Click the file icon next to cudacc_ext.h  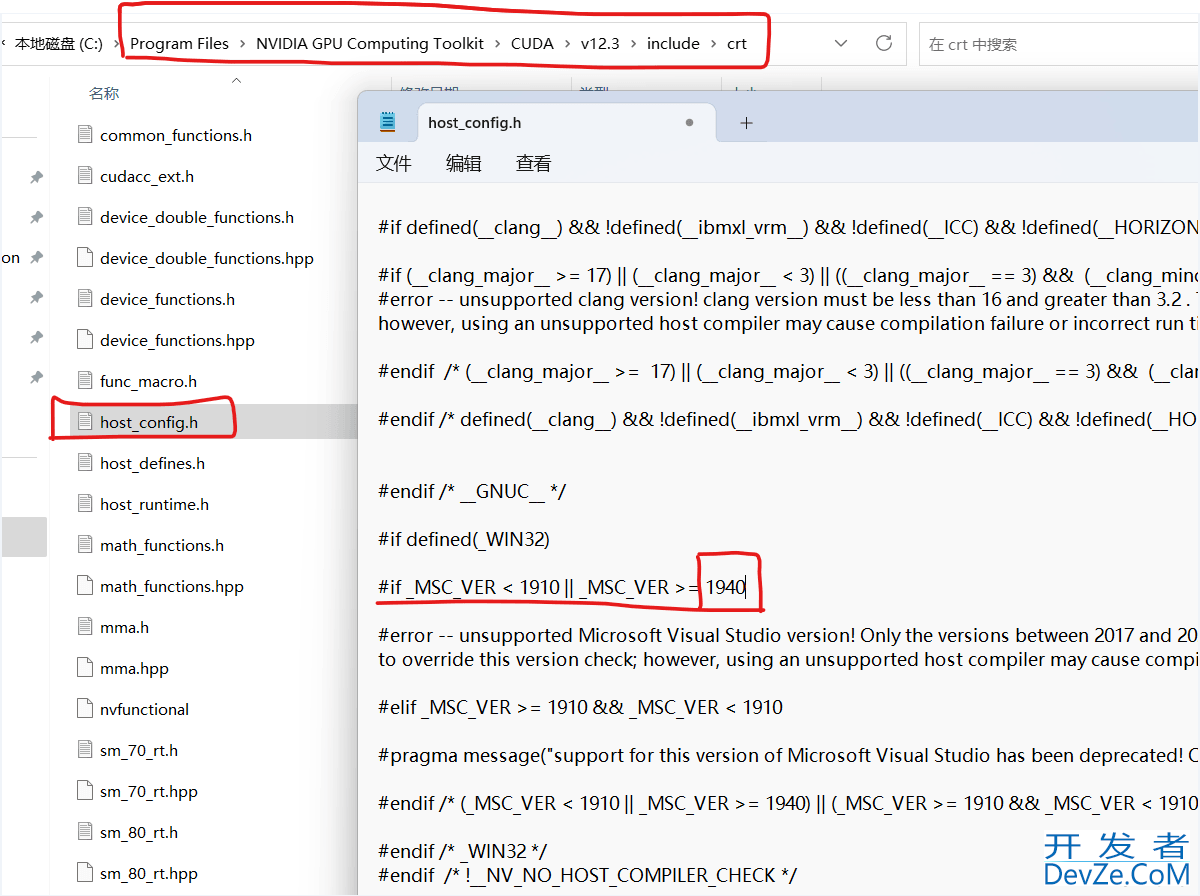(x=84, y=176)
